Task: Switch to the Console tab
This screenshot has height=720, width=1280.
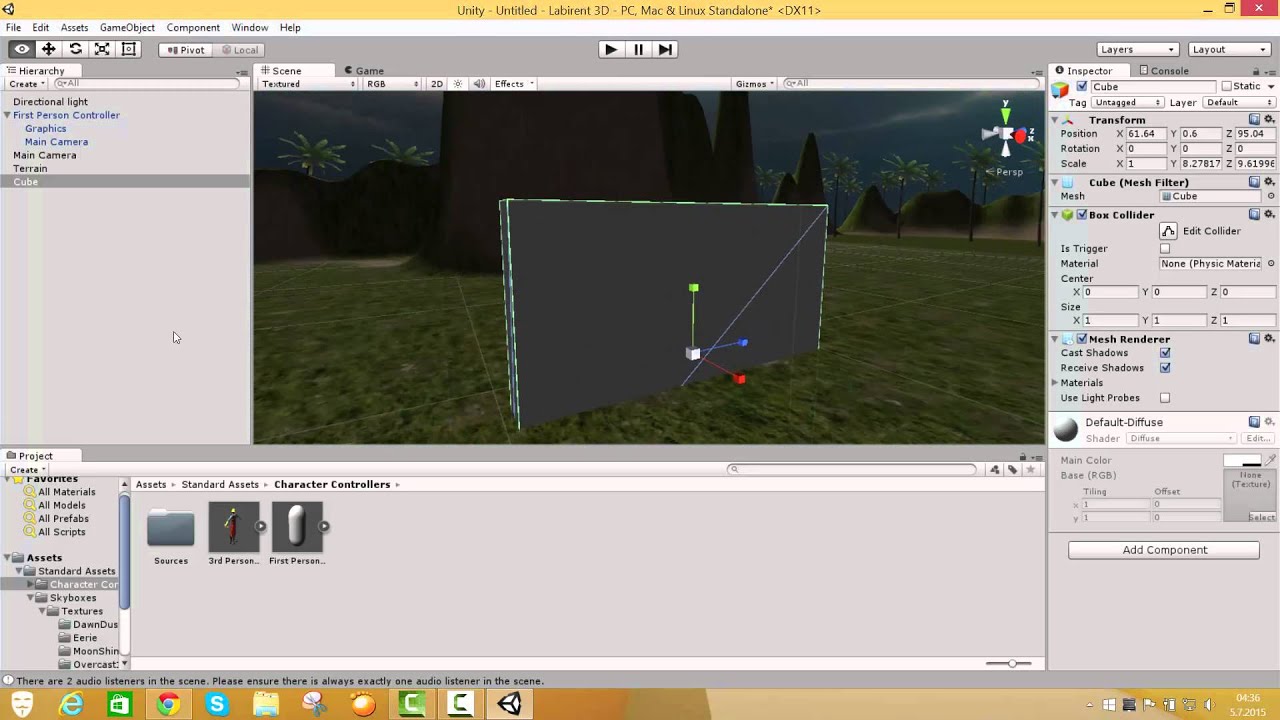Action: [x=1164, y=71]
